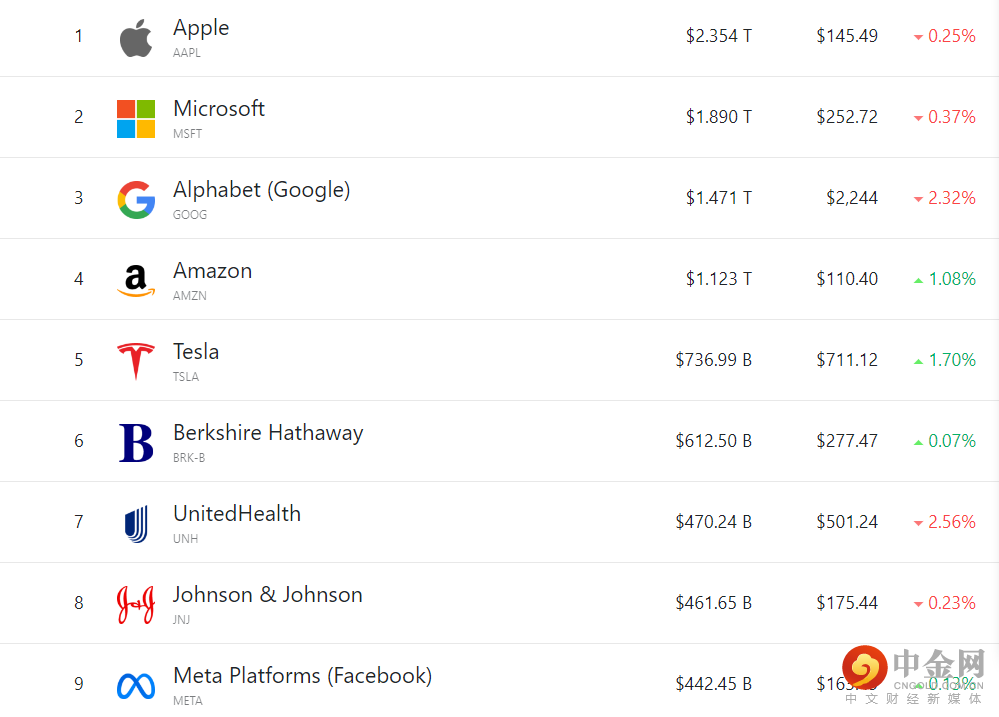This screenshot has width=999, height=717.
Task: Click the Amazon logo icon
Action: click(136, 281)
